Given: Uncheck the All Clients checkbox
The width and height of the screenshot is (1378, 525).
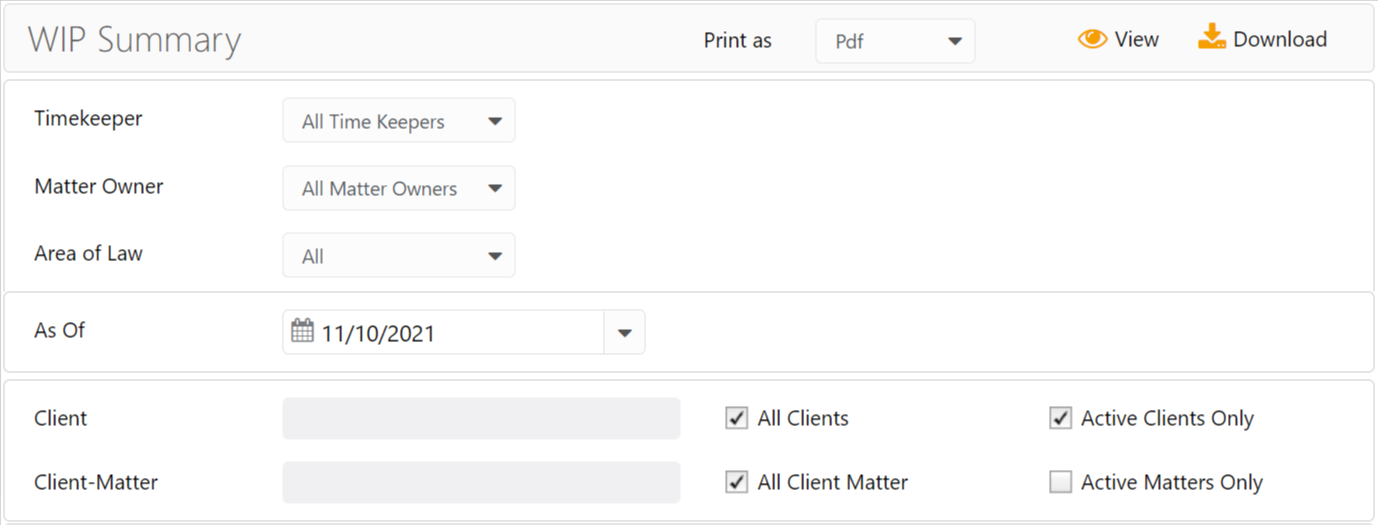Looking at the screenshot, I should click(x=737, y=418).
